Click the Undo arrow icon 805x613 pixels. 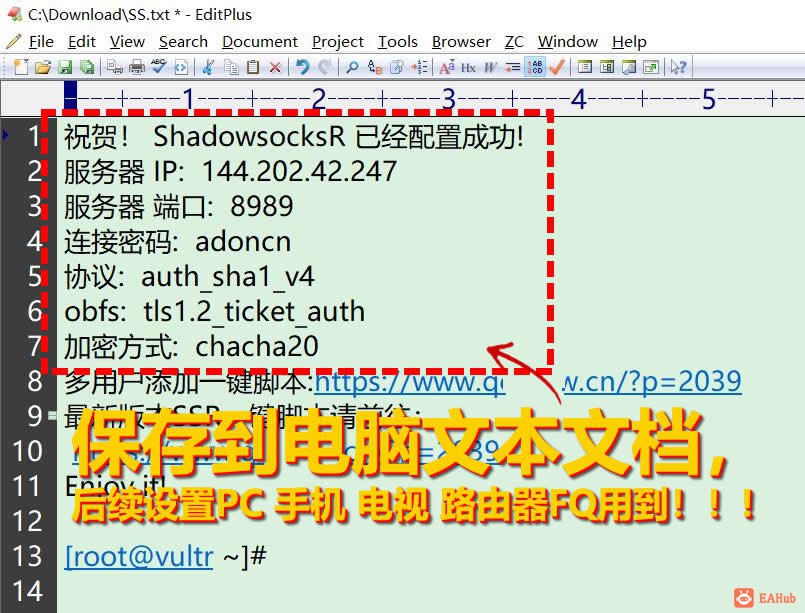[x=303, y=67]
